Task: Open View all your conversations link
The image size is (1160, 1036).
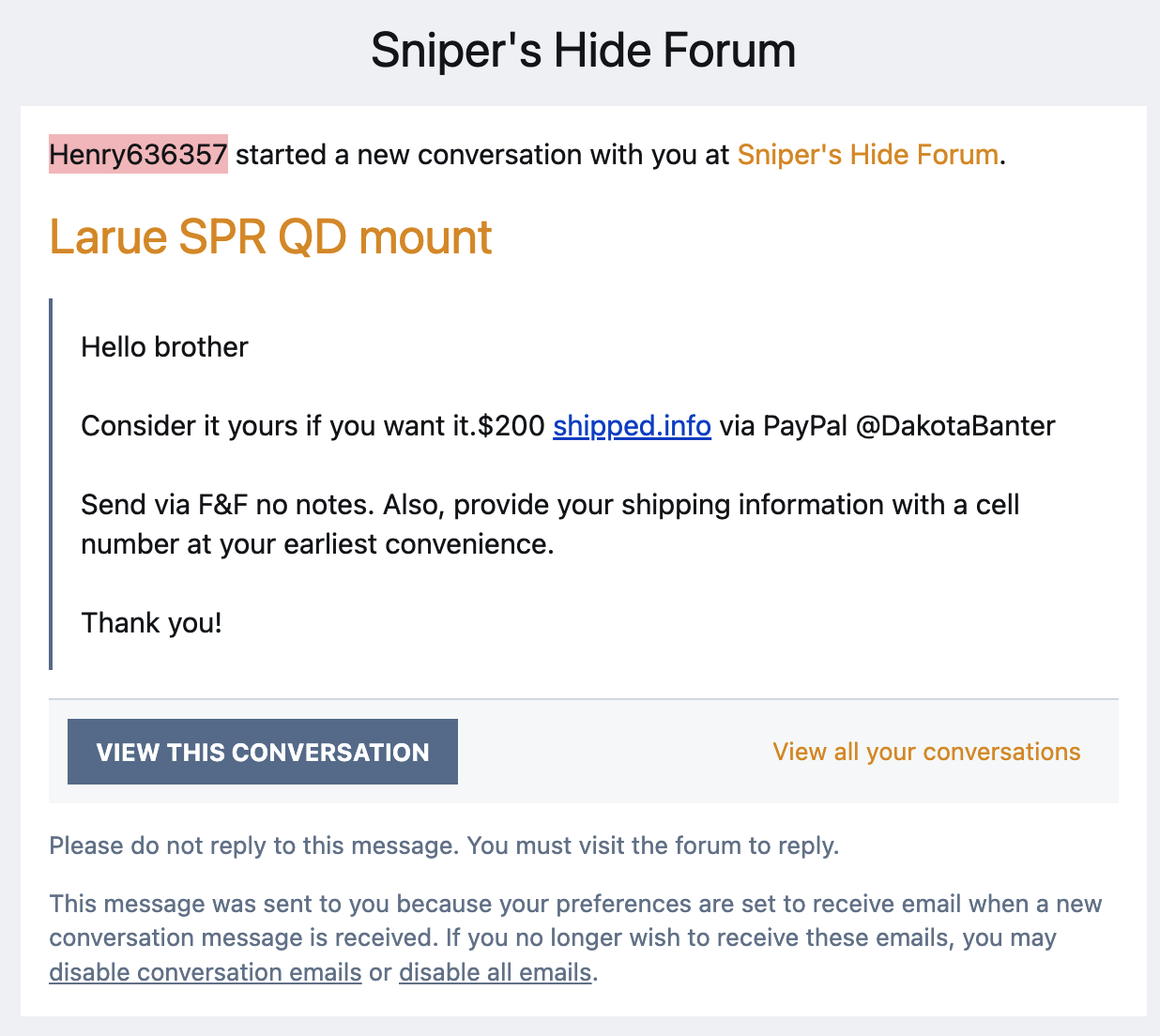Action: tap(926, 752)
